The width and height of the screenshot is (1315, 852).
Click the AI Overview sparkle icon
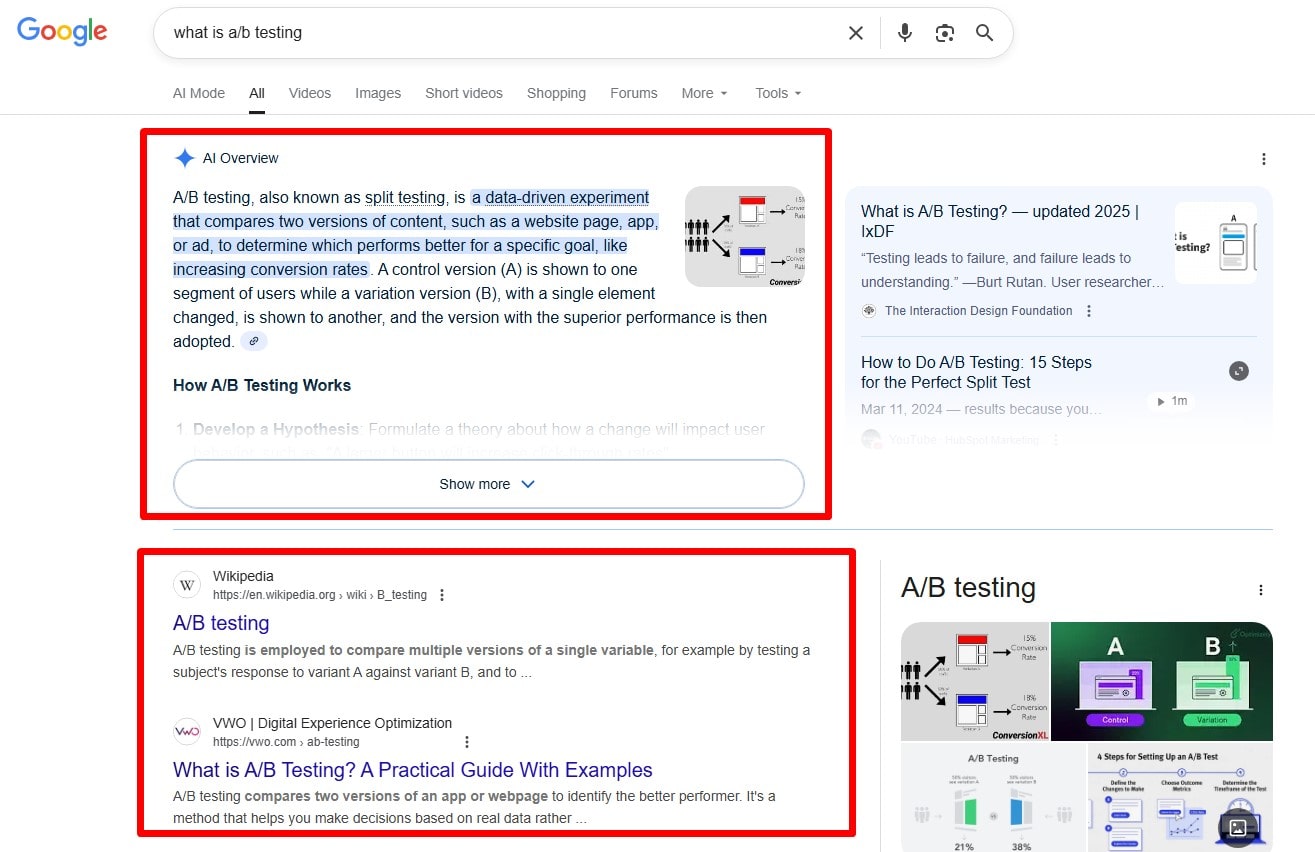point(184,157)
